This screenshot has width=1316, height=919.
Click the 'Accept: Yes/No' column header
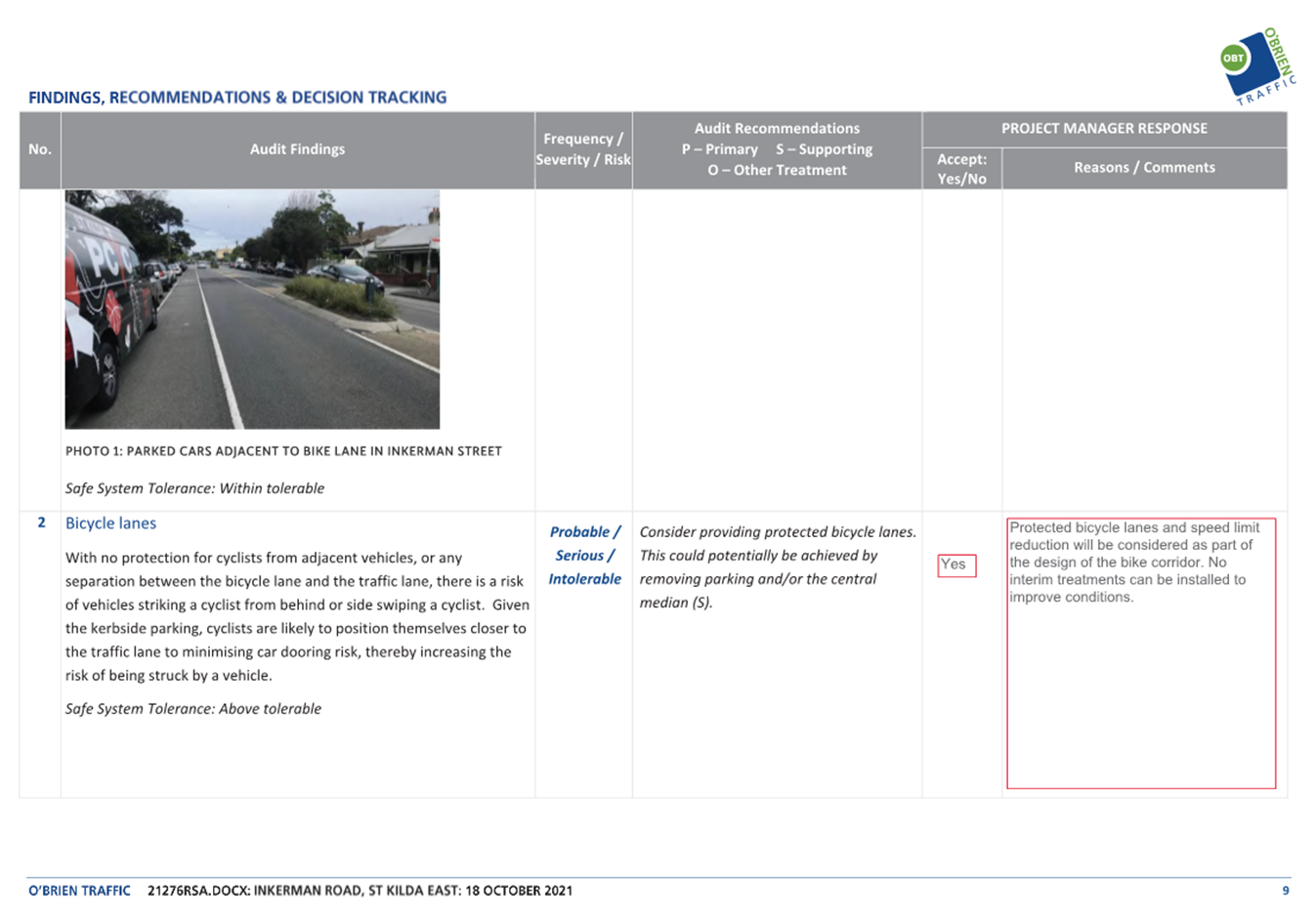point(961,169)
